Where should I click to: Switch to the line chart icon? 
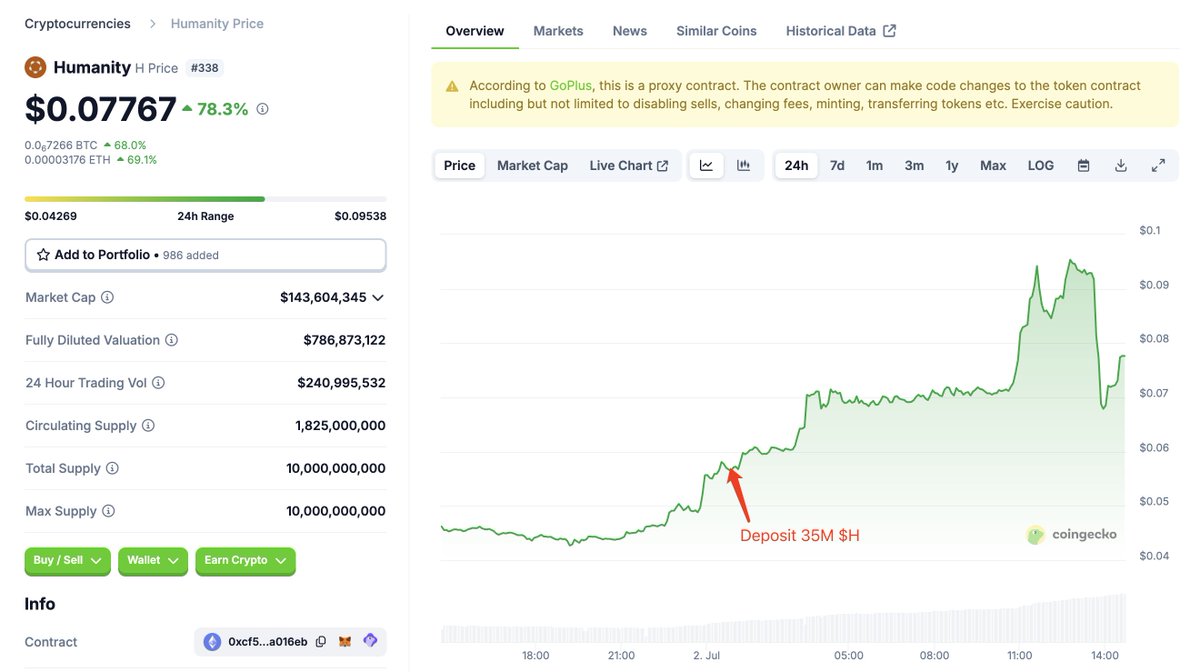(x=706, y=166)
